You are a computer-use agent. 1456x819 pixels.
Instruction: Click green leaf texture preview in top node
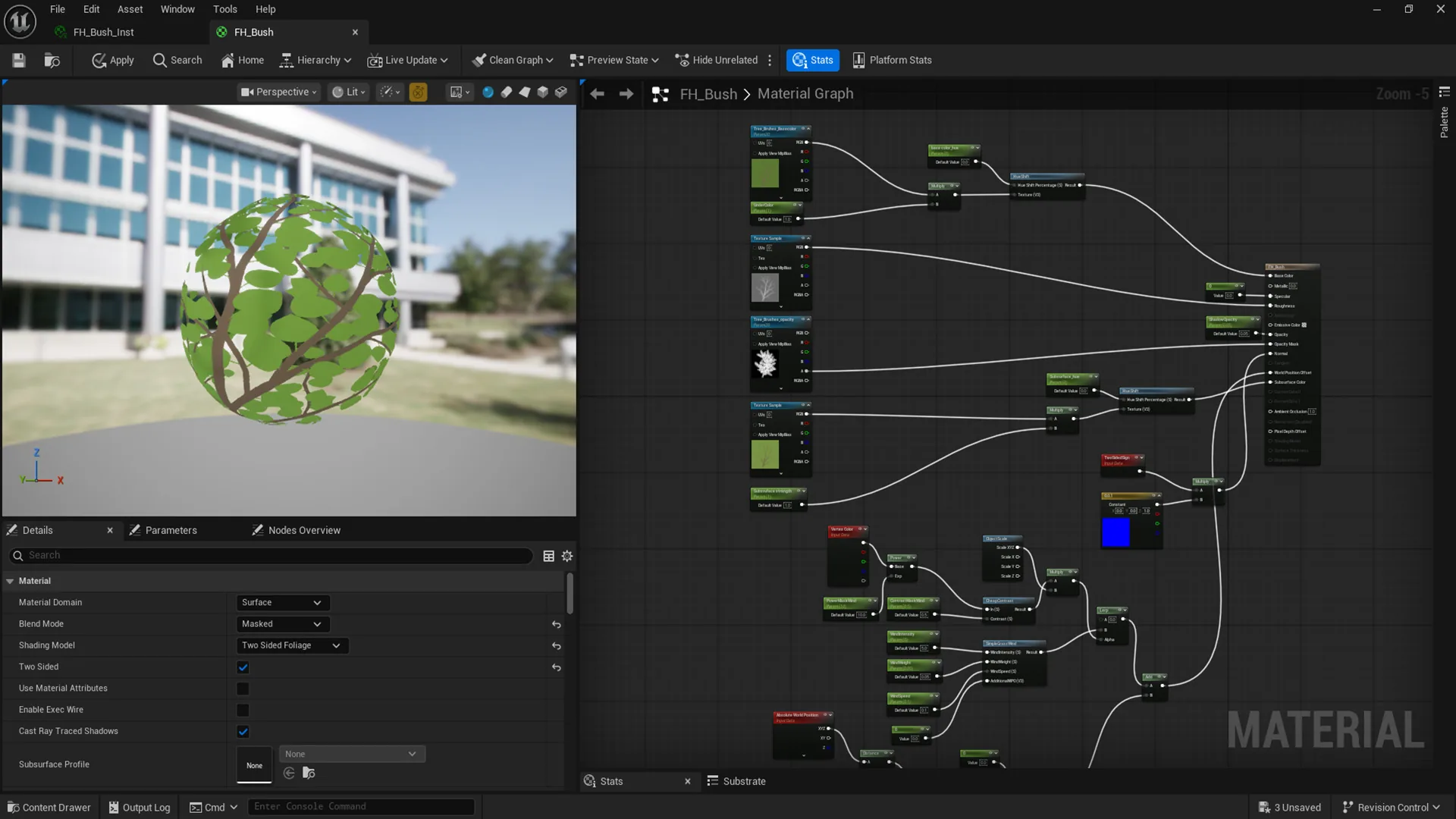(x=765, y=174)
